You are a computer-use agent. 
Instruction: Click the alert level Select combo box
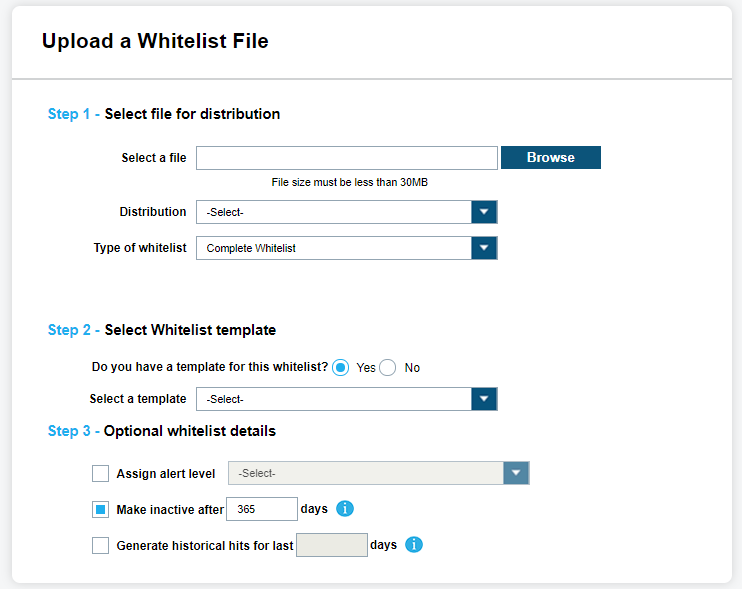coord(365,473)
